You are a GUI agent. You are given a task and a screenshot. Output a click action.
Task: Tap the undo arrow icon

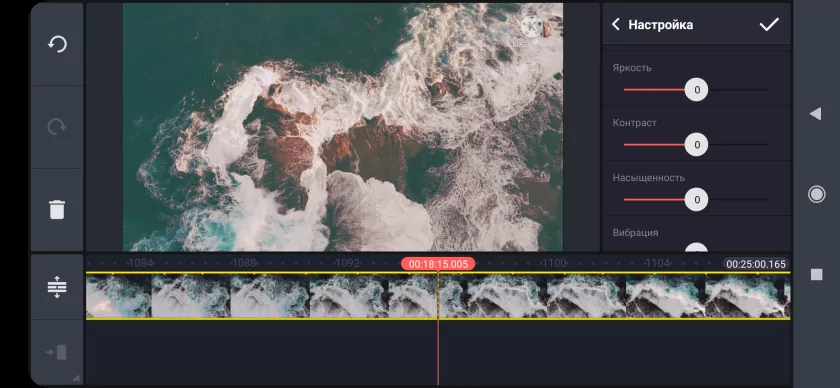(57, 44)
